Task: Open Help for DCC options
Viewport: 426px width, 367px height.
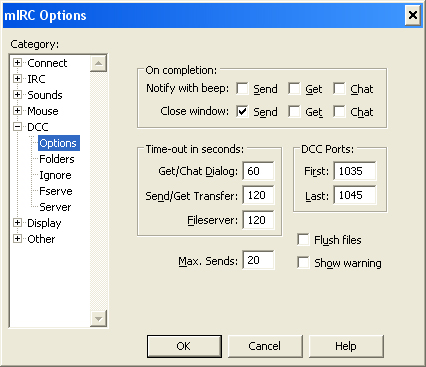Action: pos(346,346)
